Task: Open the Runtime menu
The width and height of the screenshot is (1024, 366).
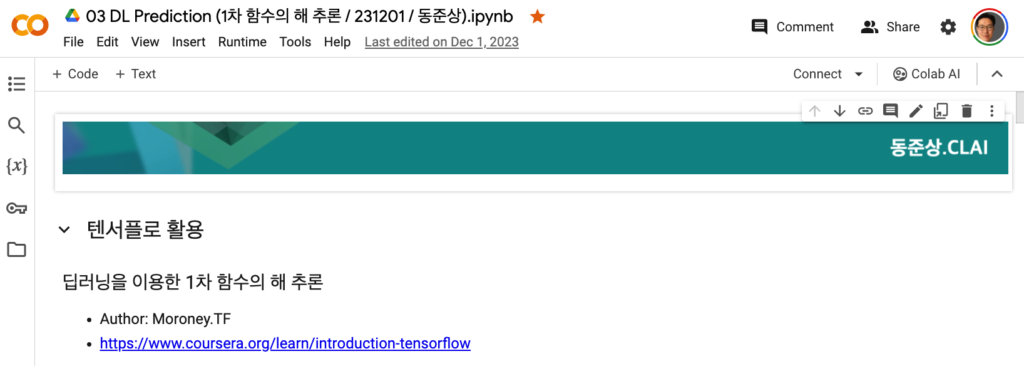Action: (242, 42)
